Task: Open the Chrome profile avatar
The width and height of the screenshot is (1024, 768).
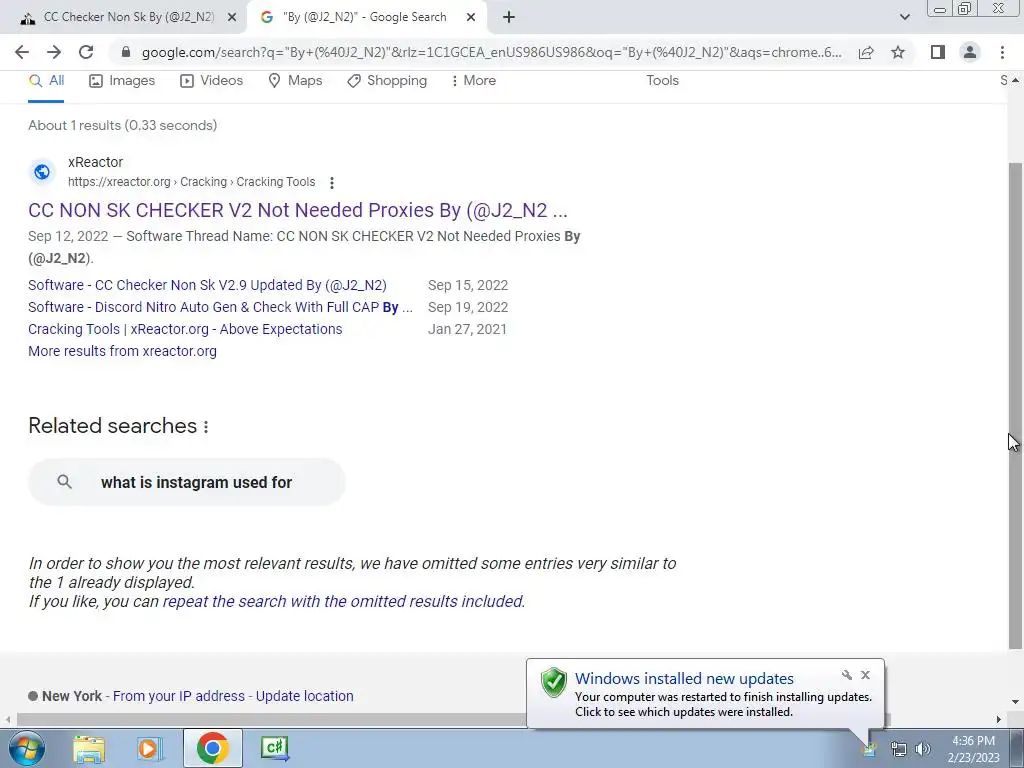Action: click(x=970, y=52)
